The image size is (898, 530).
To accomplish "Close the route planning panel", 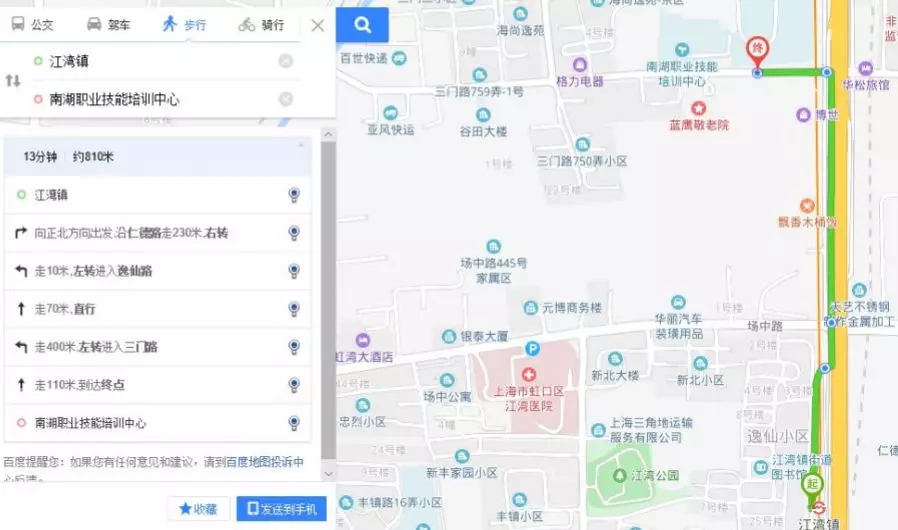I will [317, 25].
